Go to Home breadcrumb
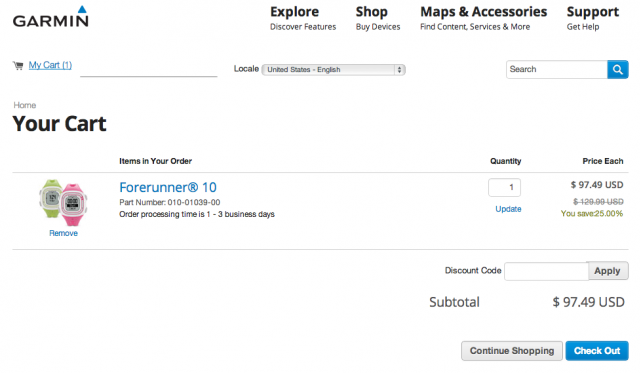The image size is (640, 373). tap(24, 105)
